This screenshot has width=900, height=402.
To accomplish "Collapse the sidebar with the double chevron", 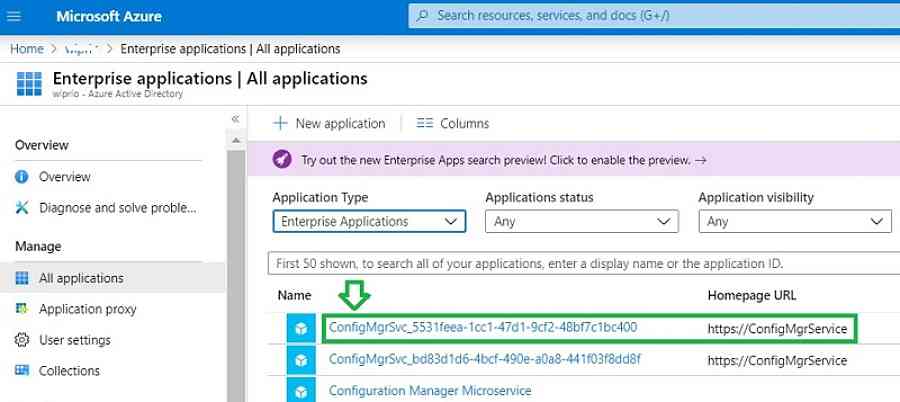I will point(235,119).
